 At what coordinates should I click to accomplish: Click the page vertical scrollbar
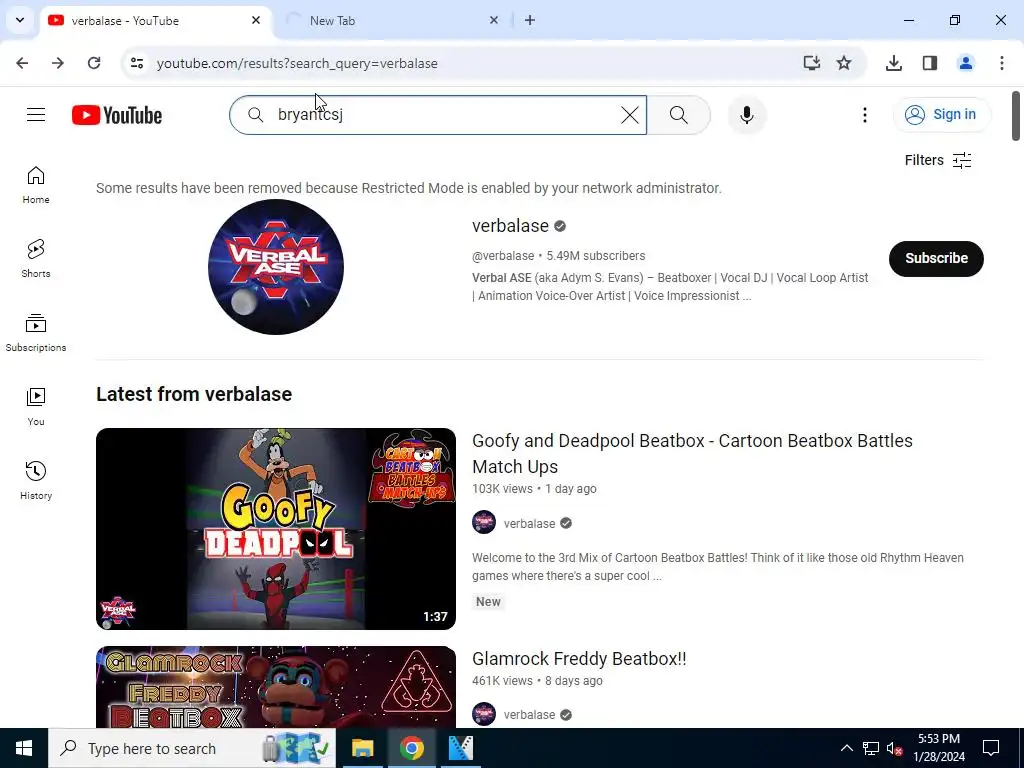click(x=1016, y=116)
